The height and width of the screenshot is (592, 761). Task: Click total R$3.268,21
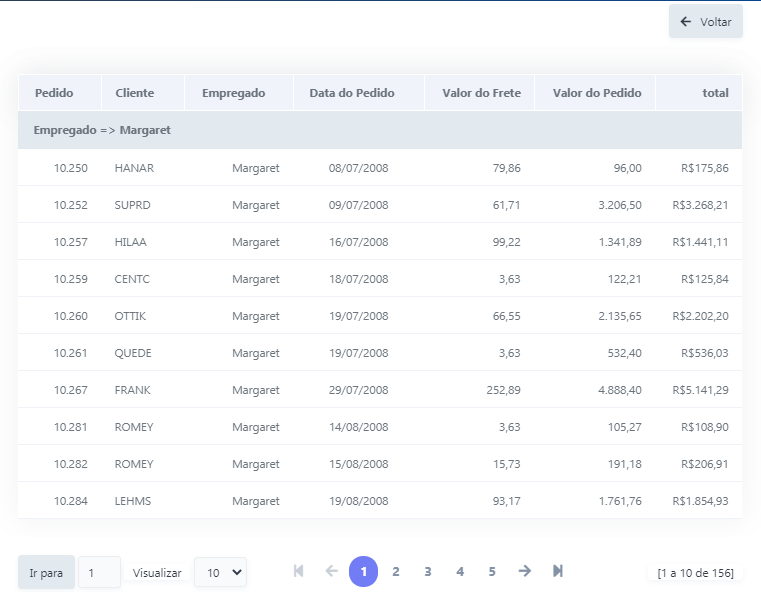700,205
